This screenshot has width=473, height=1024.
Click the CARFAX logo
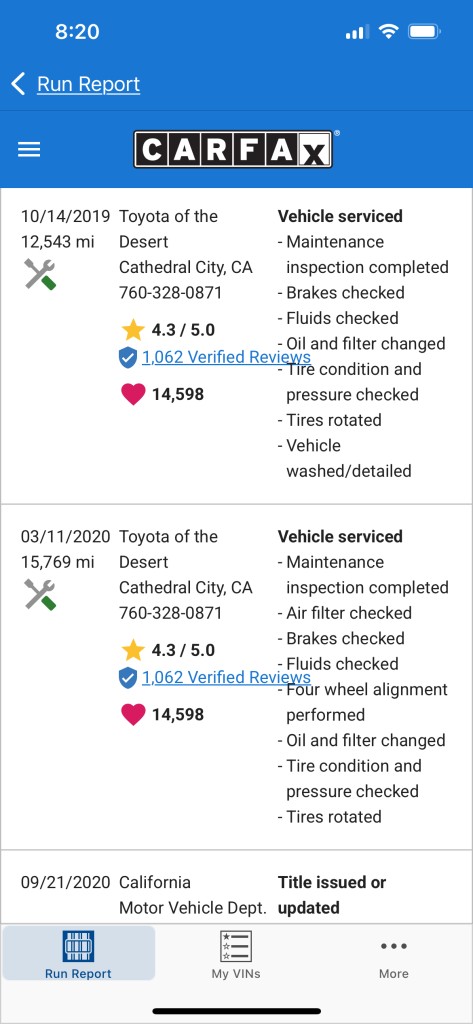(x=233, y=150)
